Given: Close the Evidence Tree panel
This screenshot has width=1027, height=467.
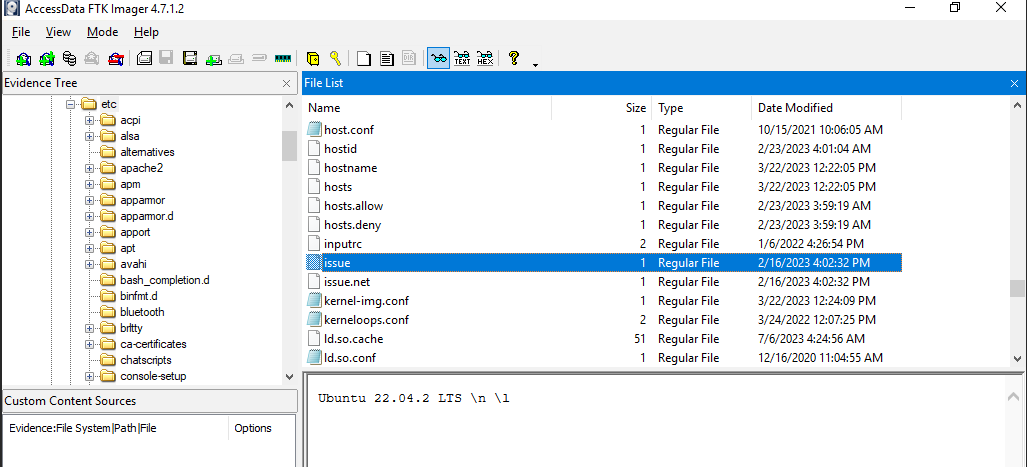Looking at the screenshot, I should tap(286, 83).
